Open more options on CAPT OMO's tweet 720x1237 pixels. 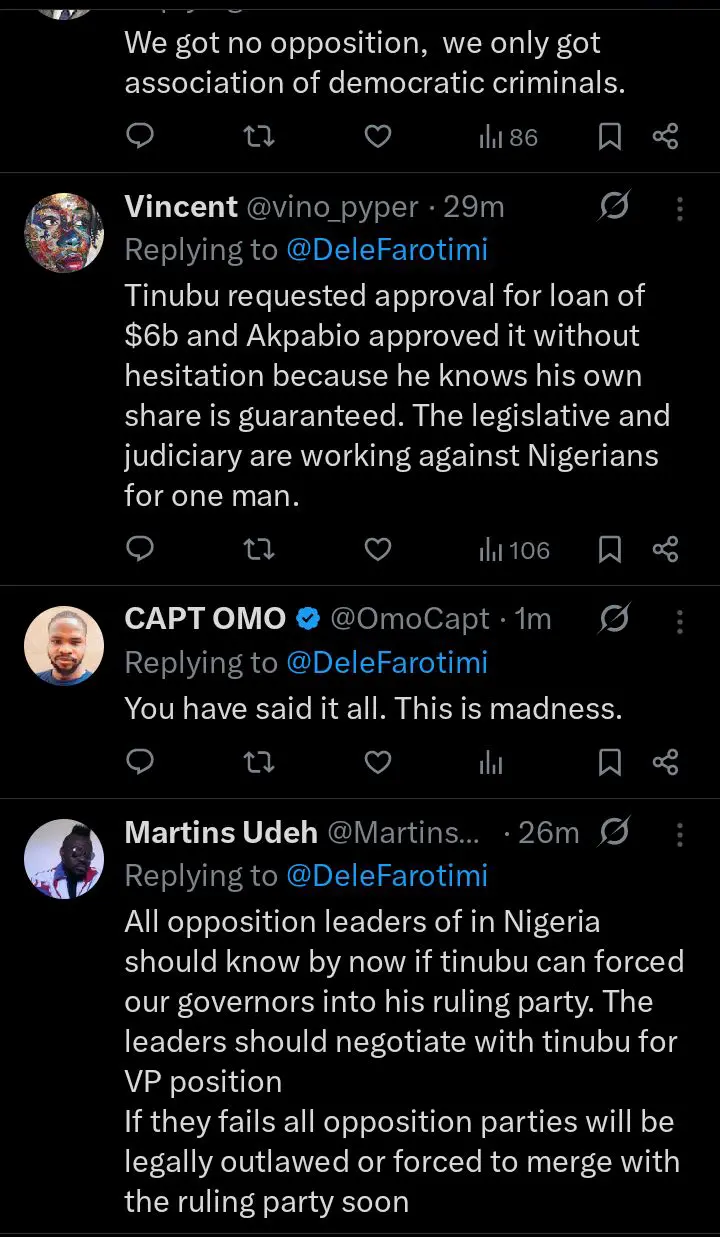tap(680, 621)
